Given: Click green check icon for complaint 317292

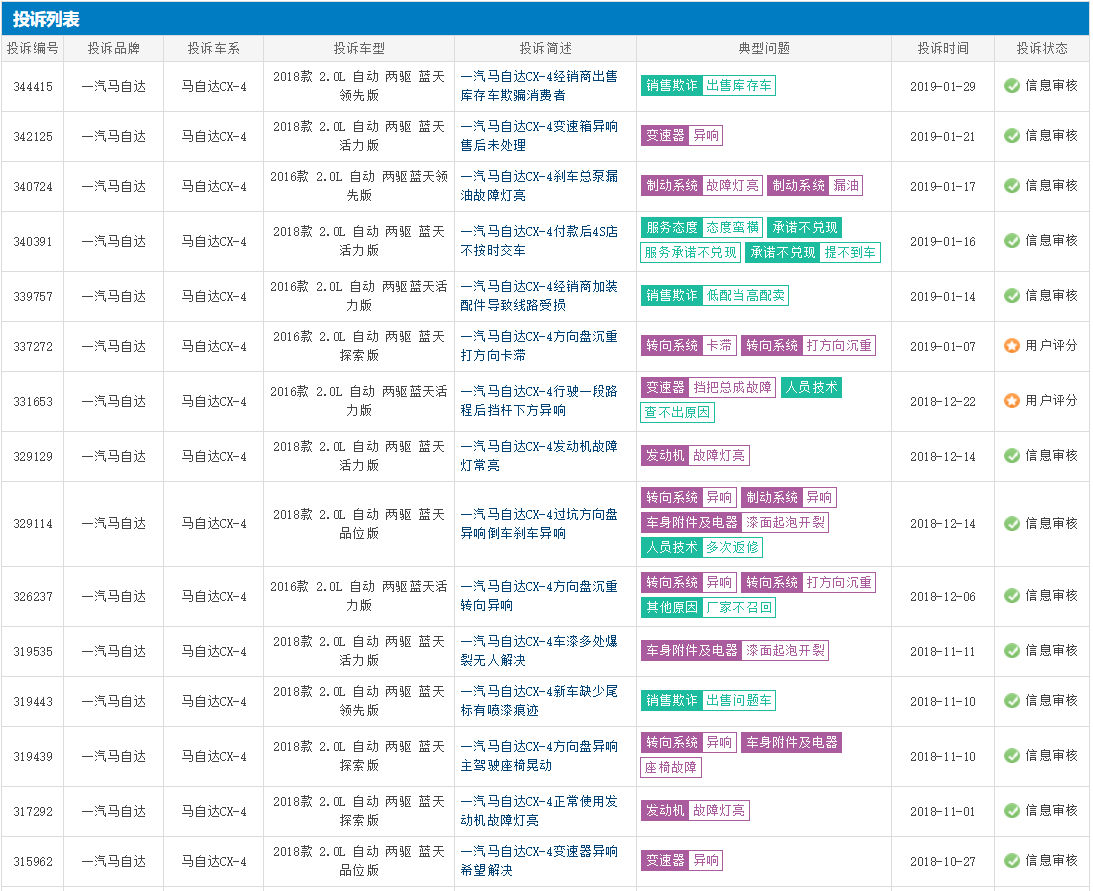Looking at the screenshot, I should (x=1011, y=812).
